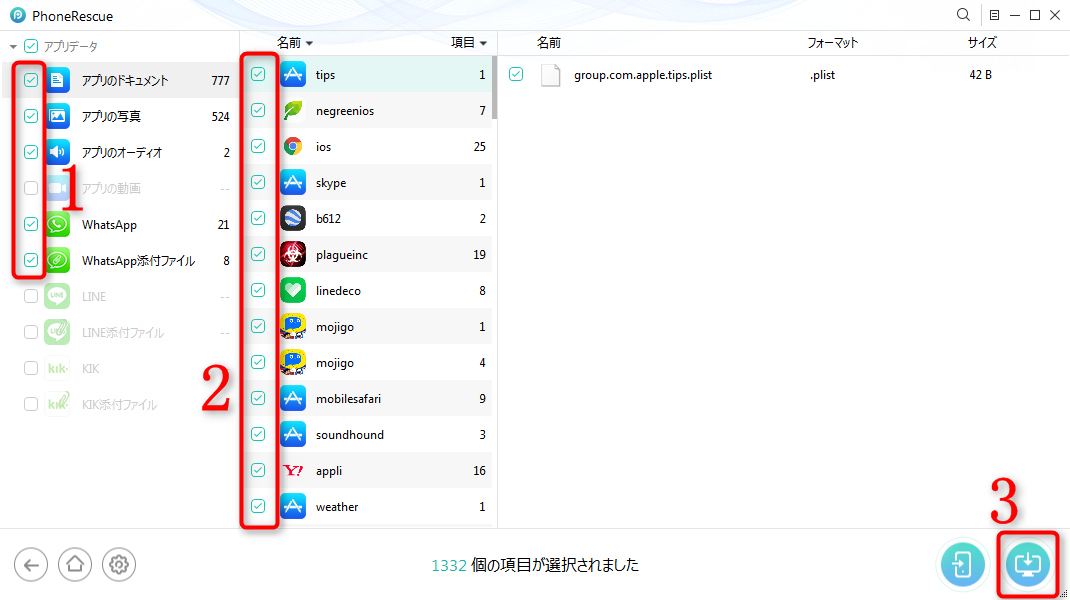Uncheck the アプリデータ root checkbox
This screenshot has height=600, width=1070.
31,46
